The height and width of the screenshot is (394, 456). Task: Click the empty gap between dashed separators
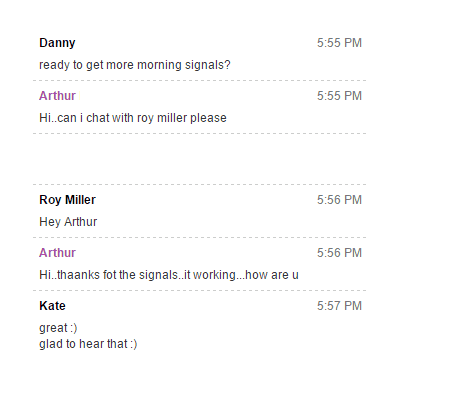199,159
